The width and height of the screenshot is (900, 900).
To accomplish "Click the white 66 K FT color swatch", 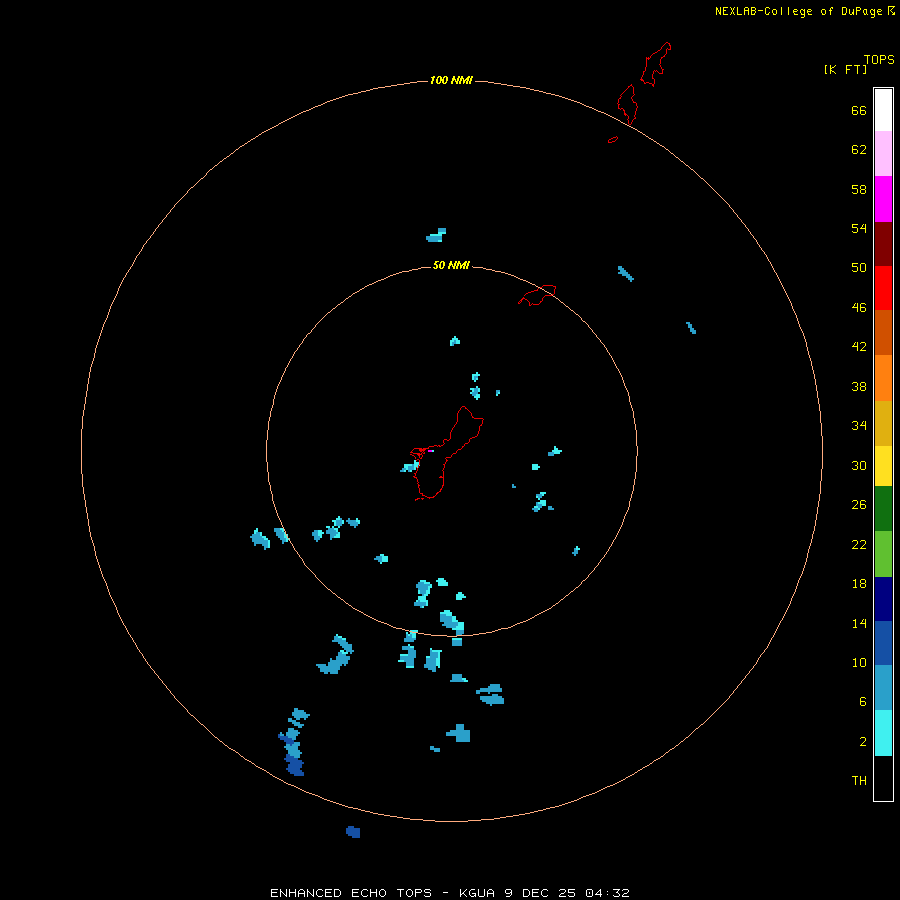I will 883,110.
